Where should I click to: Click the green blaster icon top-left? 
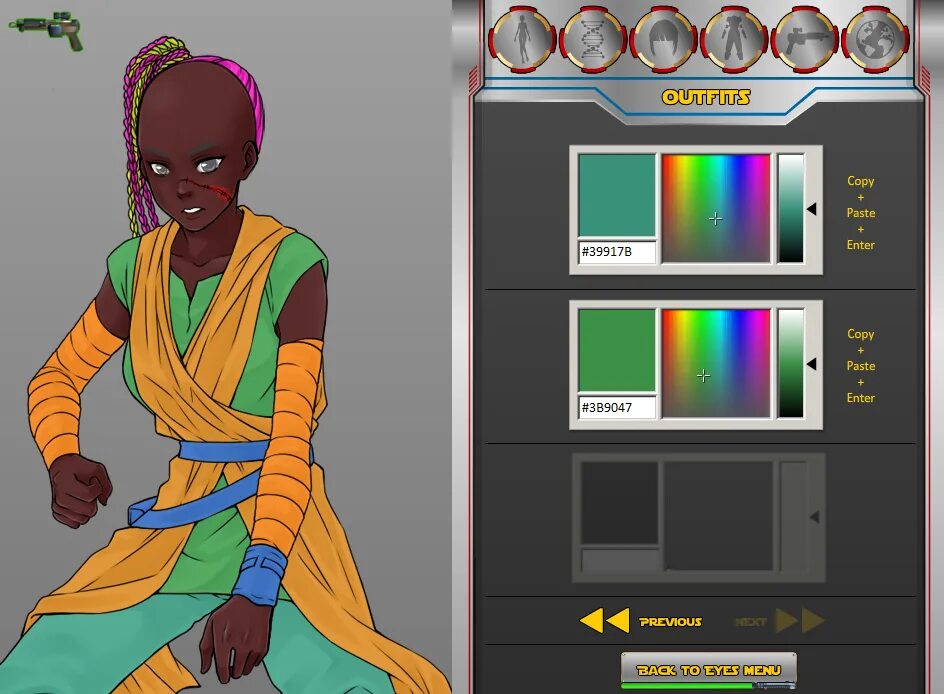click(46, 29)
